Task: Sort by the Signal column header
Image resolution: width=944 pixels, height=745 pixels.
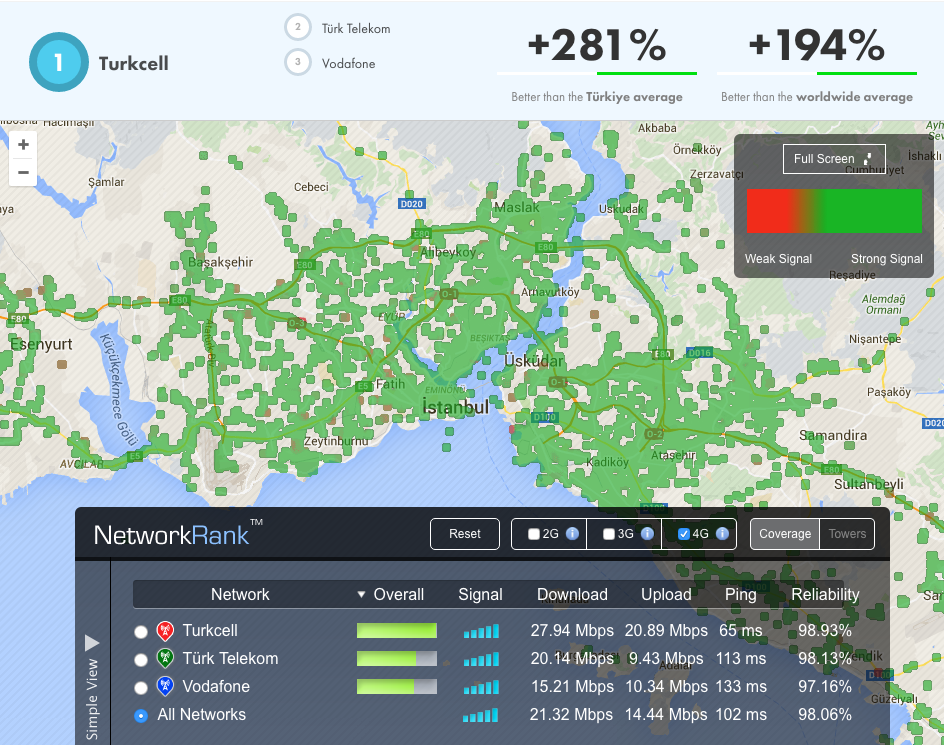Action: (x=480, y=594)
